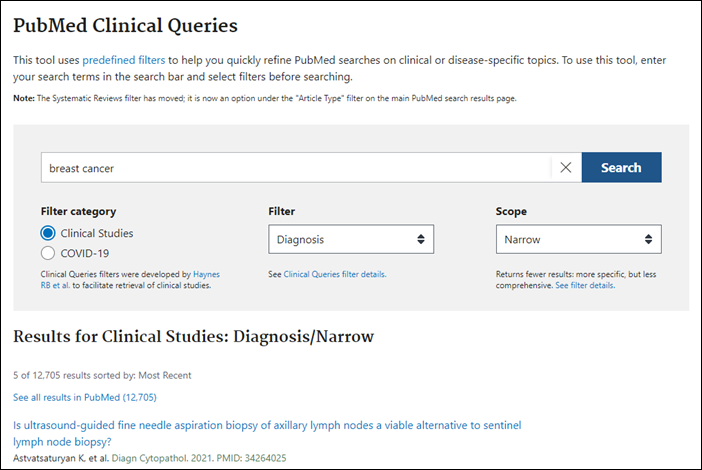Open the predefined filters link
Screen dimensions: 702x470
coord(124,60)
